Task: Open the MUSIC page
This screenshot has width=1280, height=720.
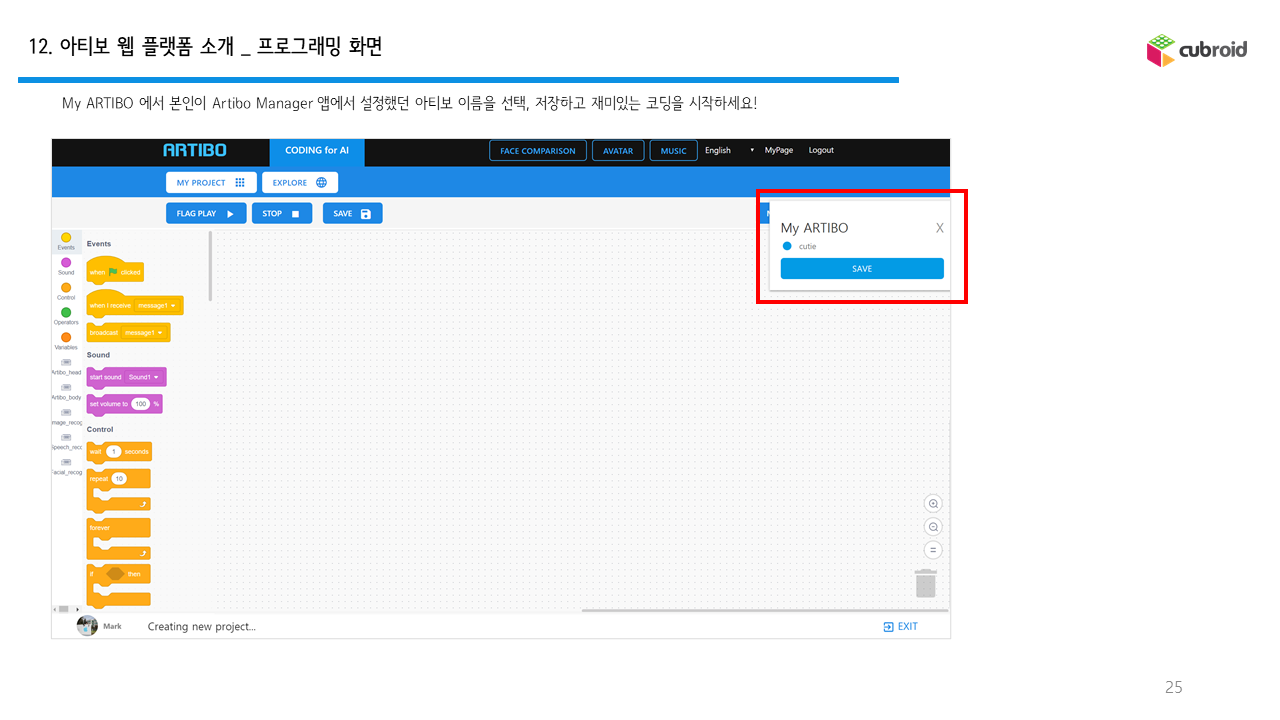Action: (x=674, y=151)
